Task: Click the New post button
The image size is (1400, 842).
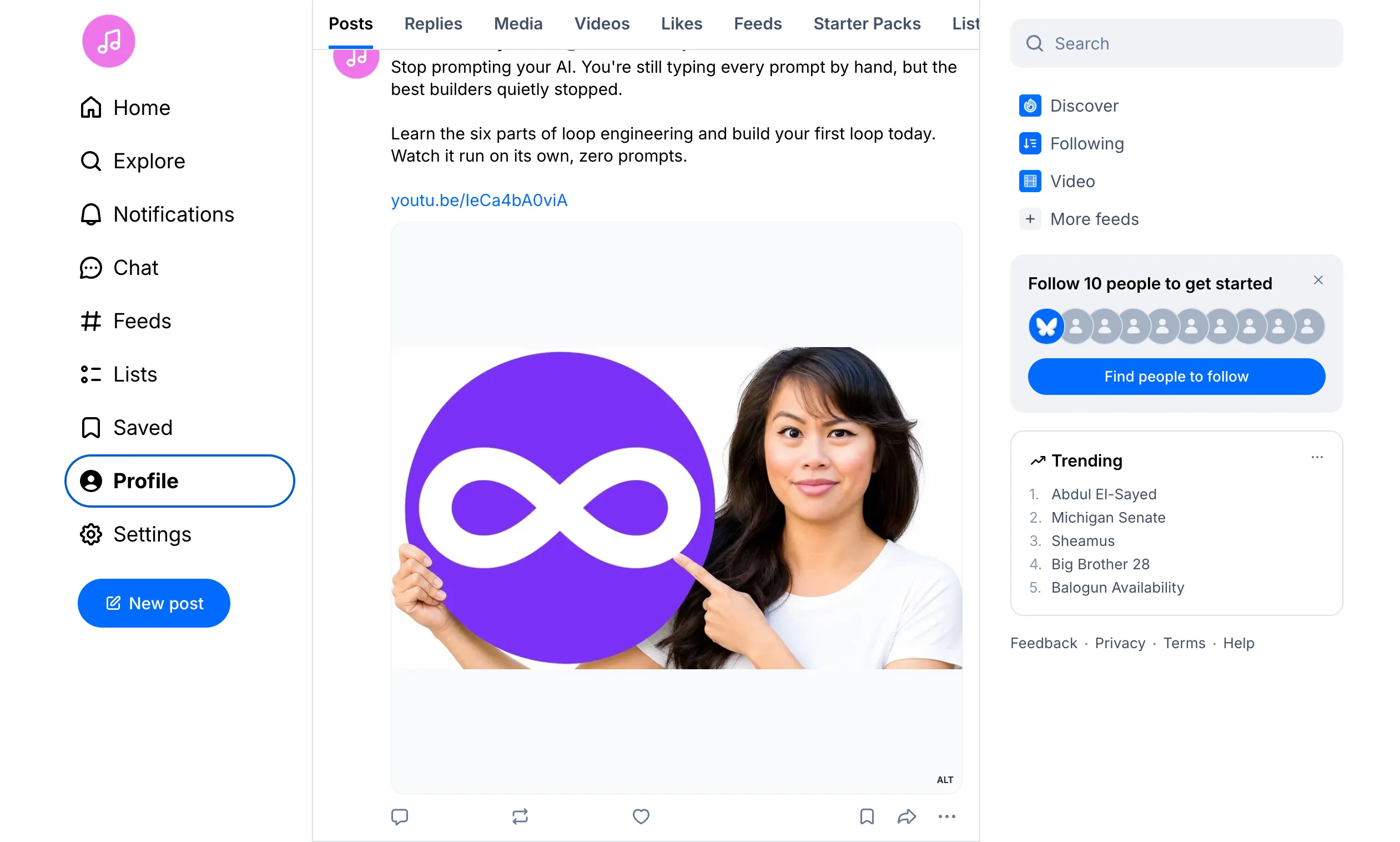Action: (x=154, y=603)
